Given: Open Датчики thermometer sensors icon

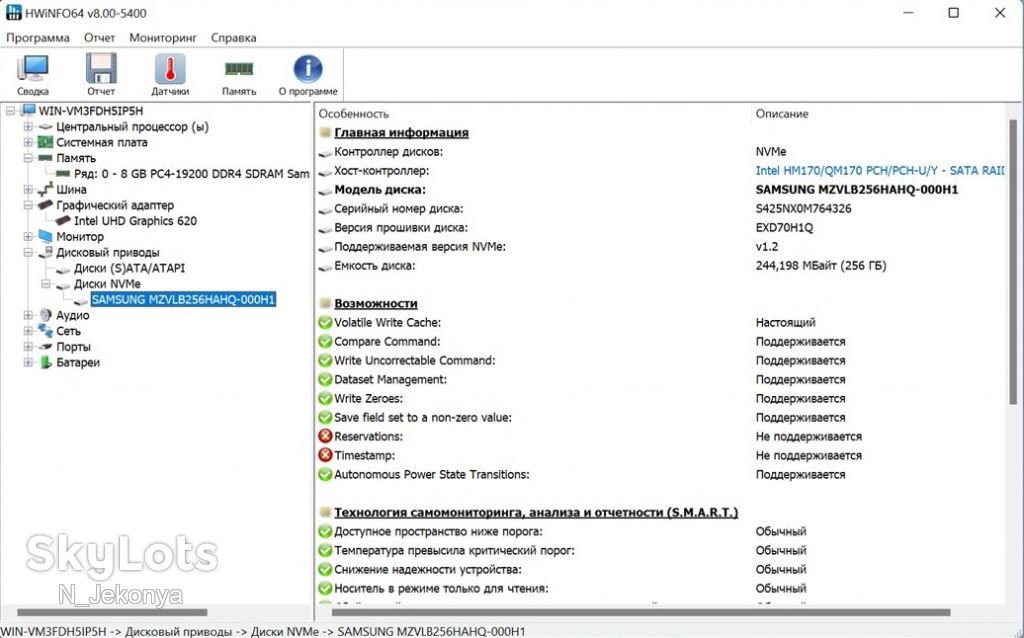Looking at the screenshot, I should click(x=170, y=69).
